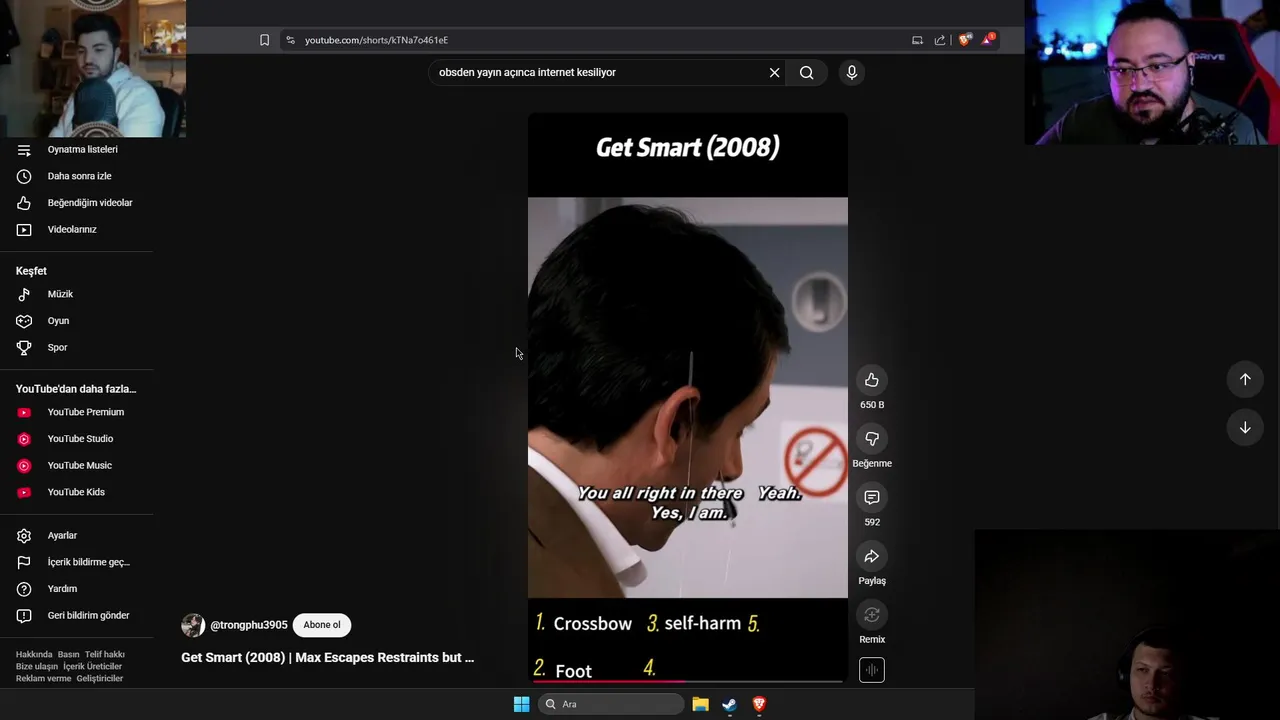Click the Geliştiriciler footer link
This screenshot has height=720, width=1280.
pos(100,679)
